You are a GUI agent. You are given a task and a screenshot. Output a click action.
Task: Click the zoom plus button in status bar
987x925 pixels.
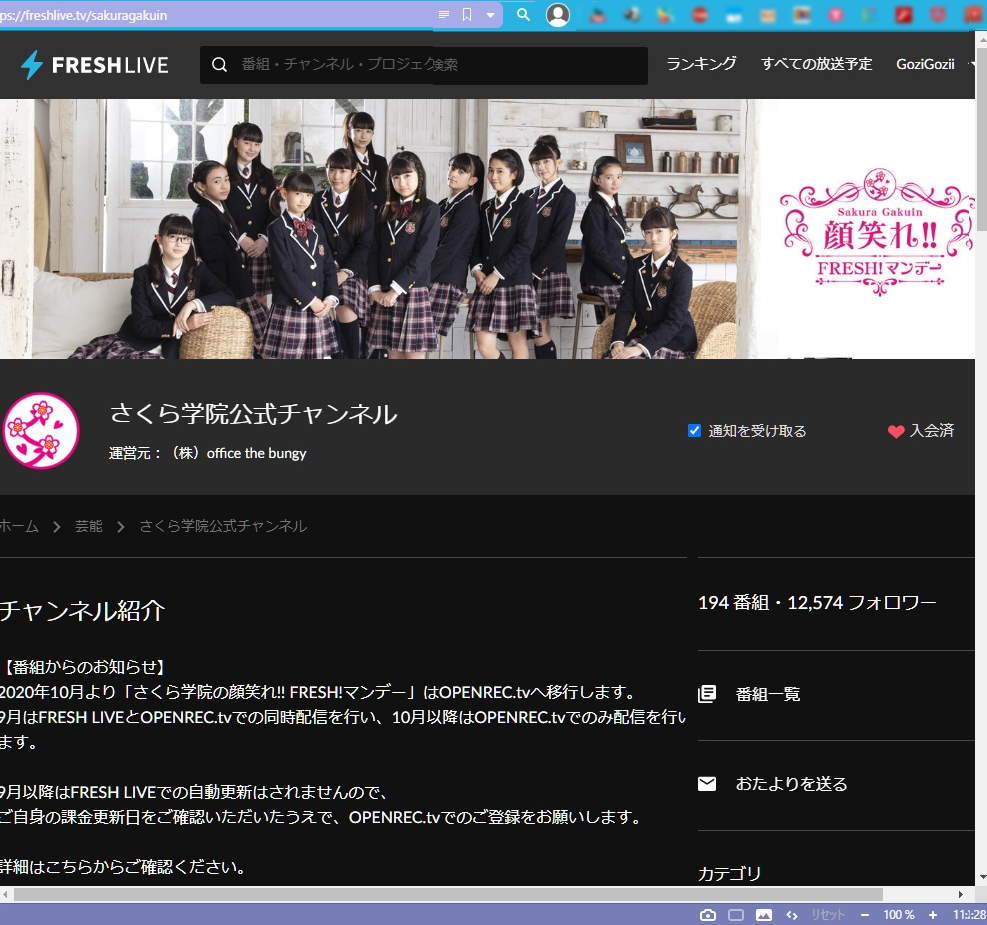point(932,915)
